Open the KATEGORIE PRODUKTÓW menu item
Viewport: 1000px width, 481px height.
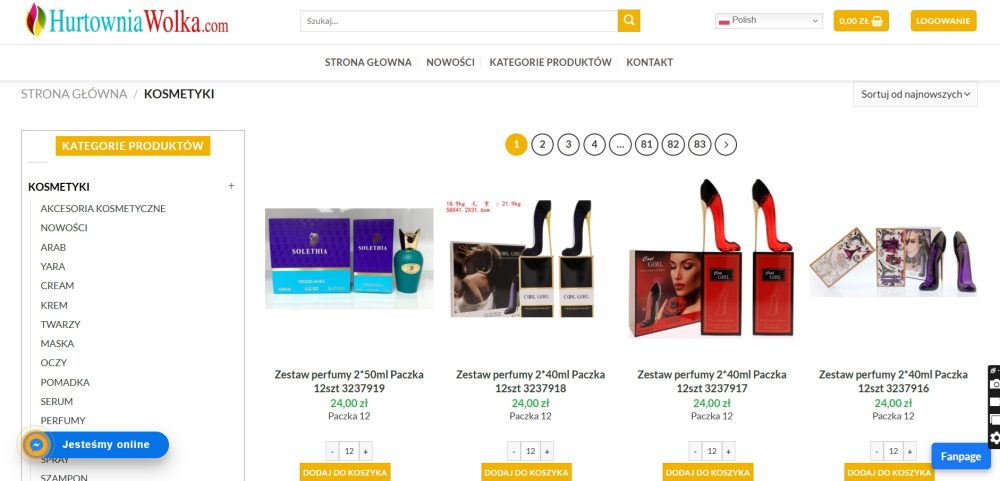[x=550, y=62]
